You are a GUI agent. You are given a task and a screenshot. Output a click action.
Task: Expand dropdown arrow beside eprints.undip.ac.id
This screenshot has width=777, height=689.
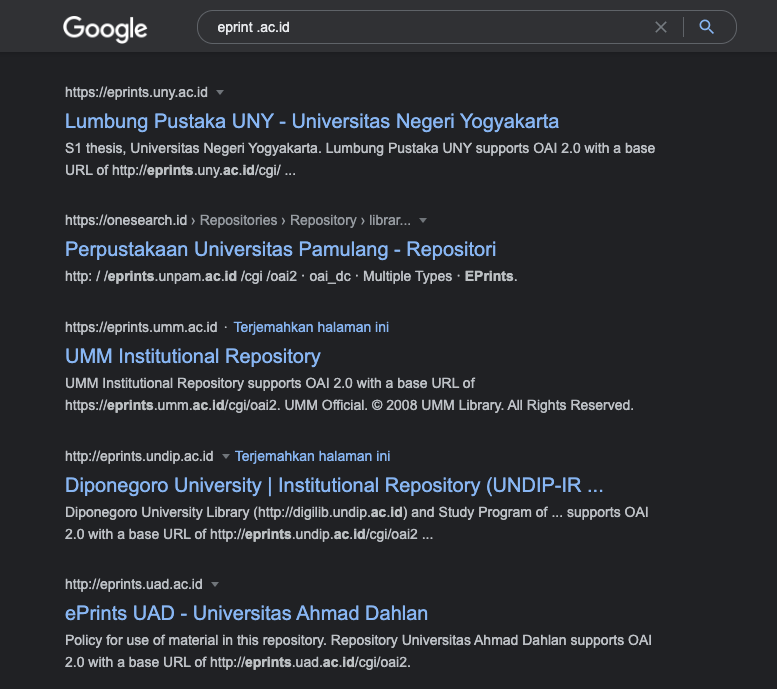[x=226, y=456]
